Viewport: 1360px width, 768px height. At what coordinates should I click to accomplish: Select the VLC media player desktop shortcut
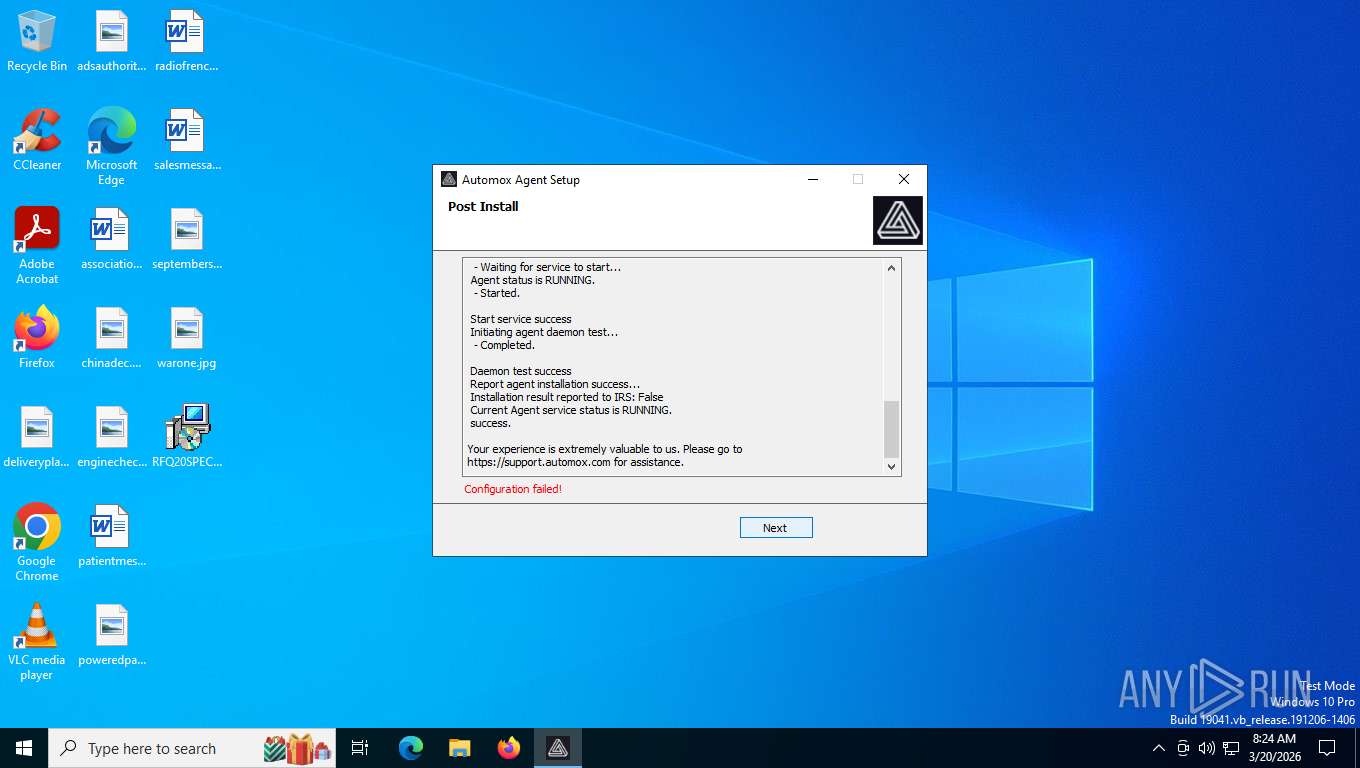37,641
